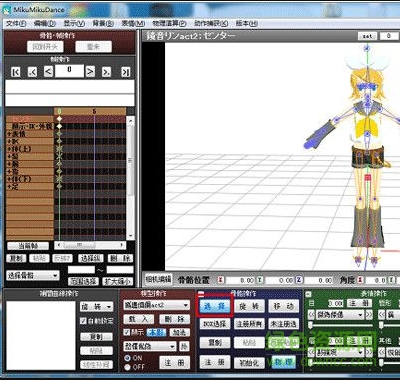Click the eyebrow morph previous << arrow
The height and width of the screenshot is (380, 400).
[311, 352]
